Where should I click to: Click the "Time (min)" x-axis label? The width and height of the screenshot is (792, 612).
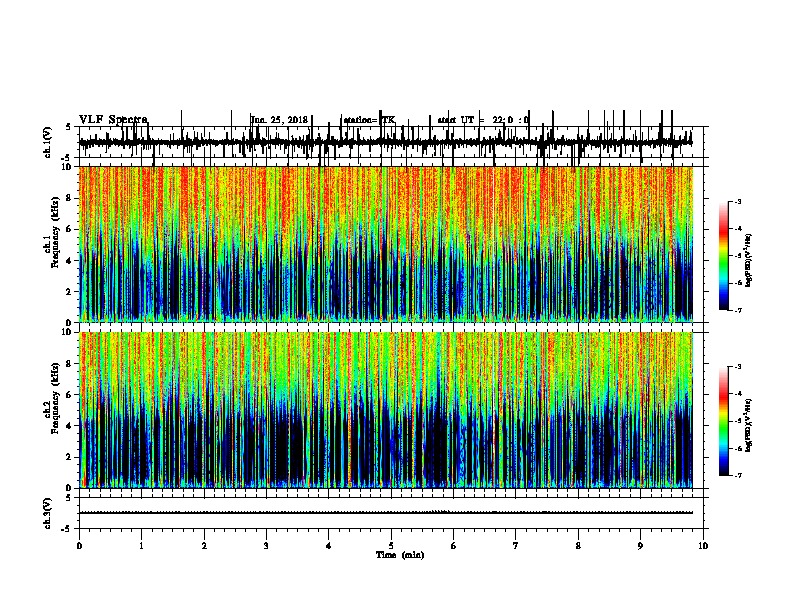pyautogui.click(x=400, y=555)
